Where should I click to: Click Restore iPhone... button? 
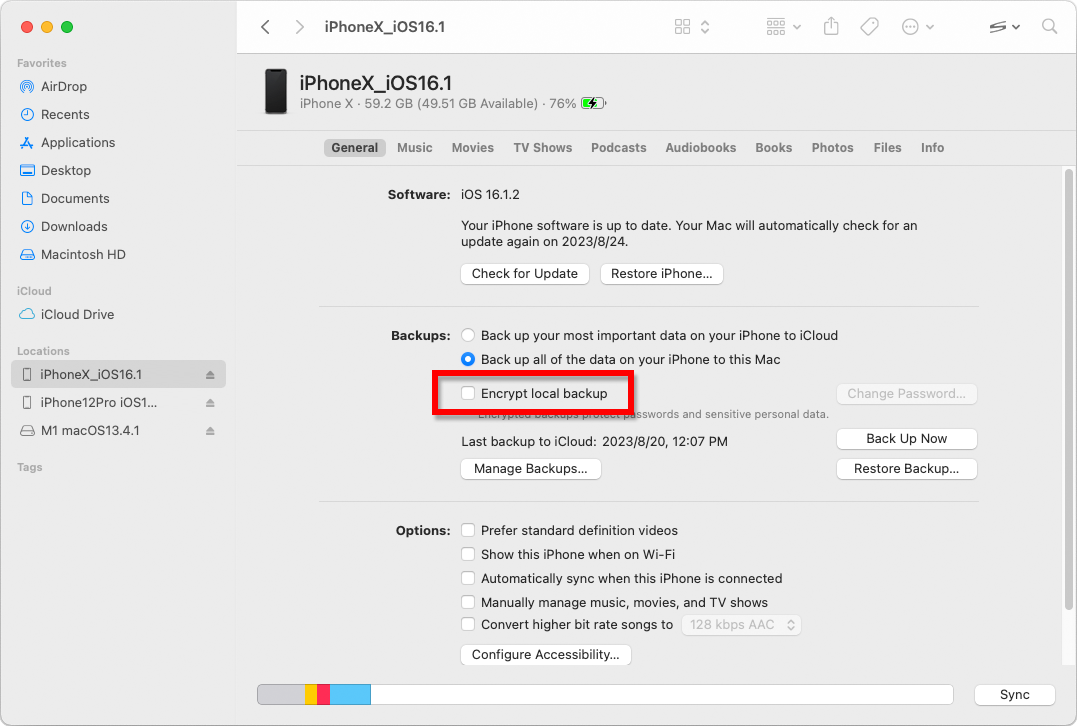pos(661,273)
